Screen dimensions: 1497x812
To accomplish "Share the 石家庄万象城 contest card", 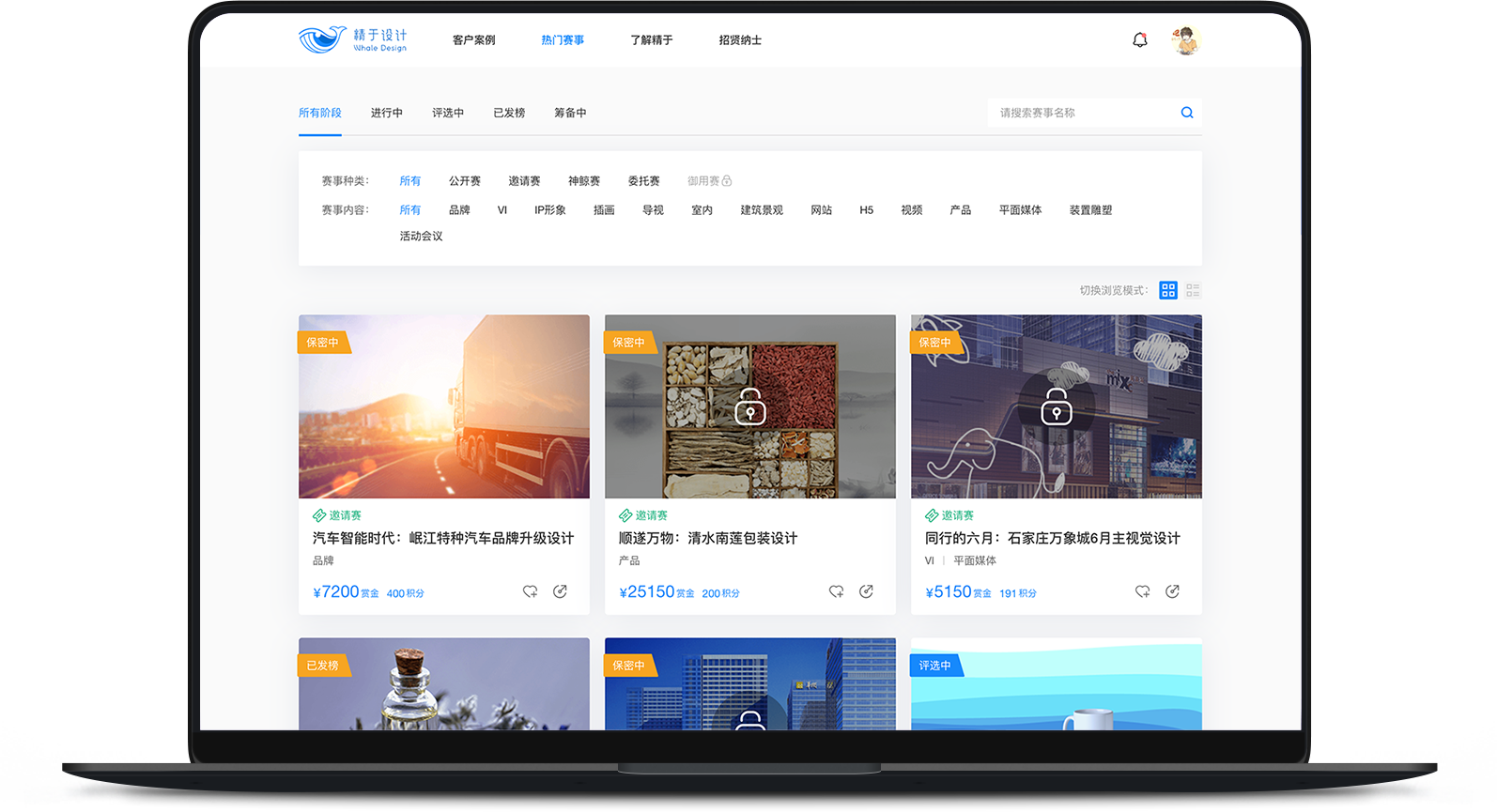I will point(1172,591).
